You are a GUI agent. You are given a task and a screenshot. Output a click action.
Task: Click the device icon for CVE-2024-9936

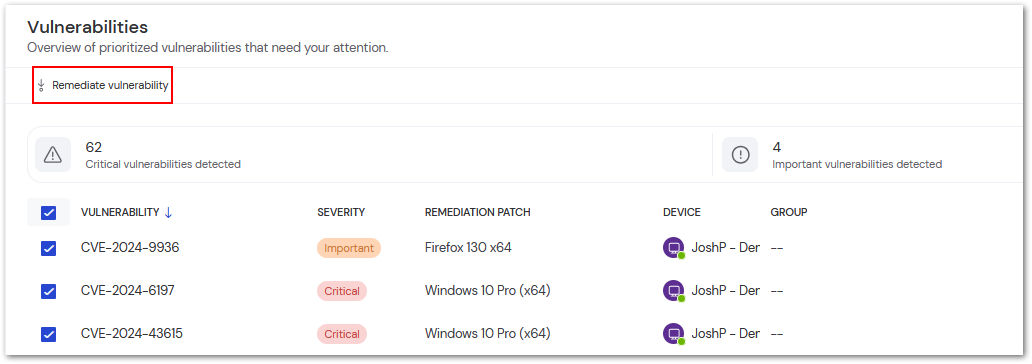(x=673, y=248)
